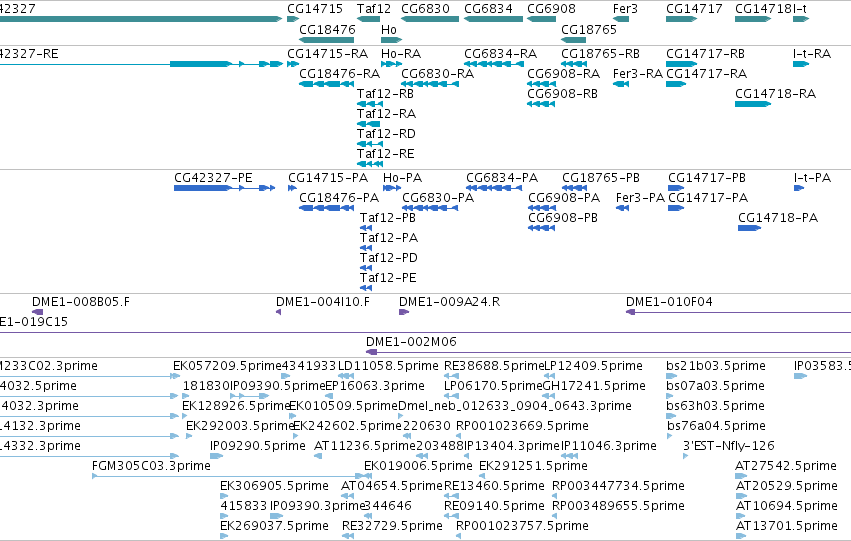Open the CG18476-PA protein feature

pyautogui.click(x=339, y=198)
